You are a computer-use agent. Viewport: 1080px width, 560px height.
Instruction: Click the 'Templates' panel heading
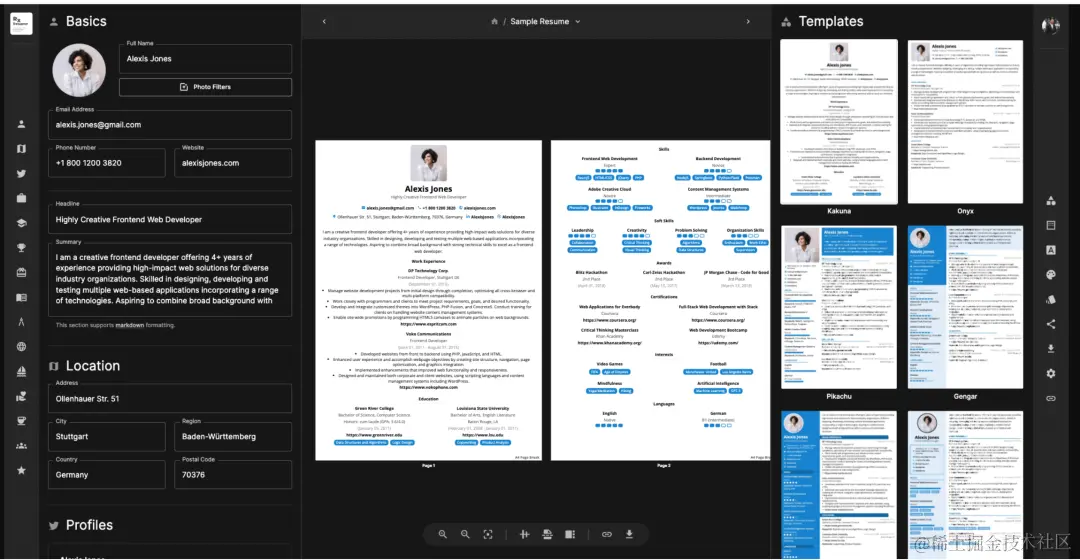tap(831, 21)
